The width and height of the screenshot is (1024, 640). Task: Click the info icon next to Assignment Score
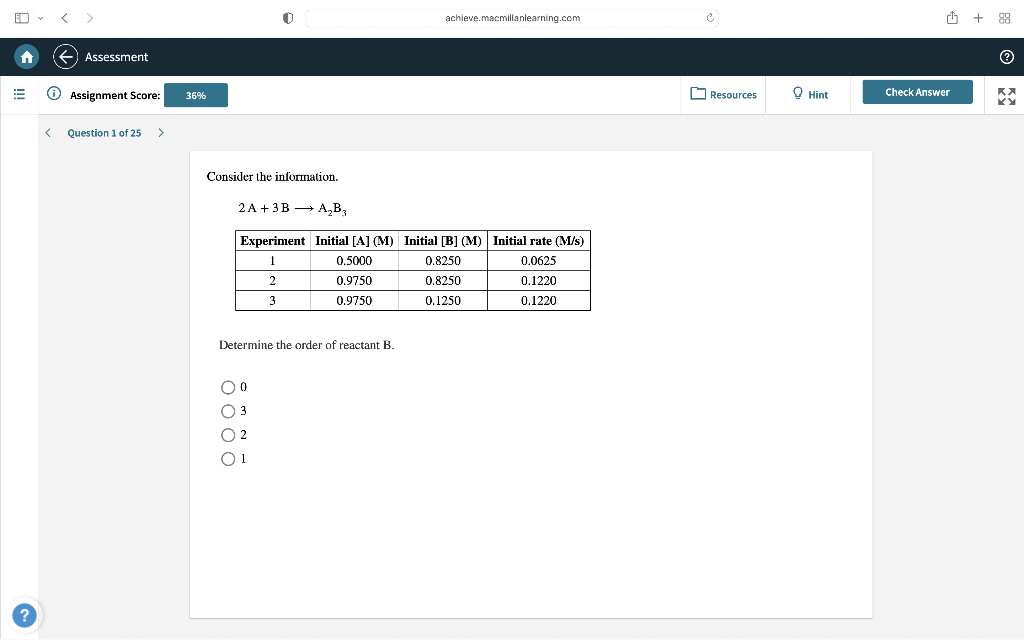pos(52,94)
